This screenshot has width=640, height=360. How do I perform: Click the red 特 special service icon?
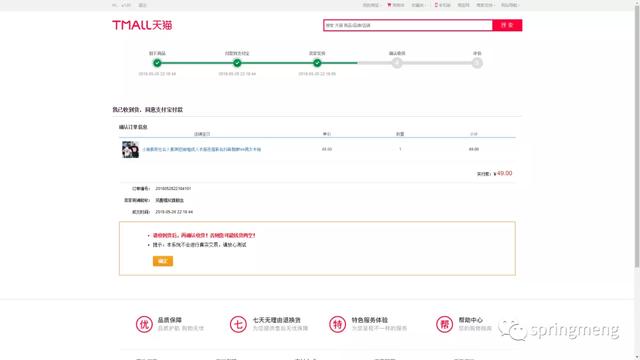(x=338, y=324)
